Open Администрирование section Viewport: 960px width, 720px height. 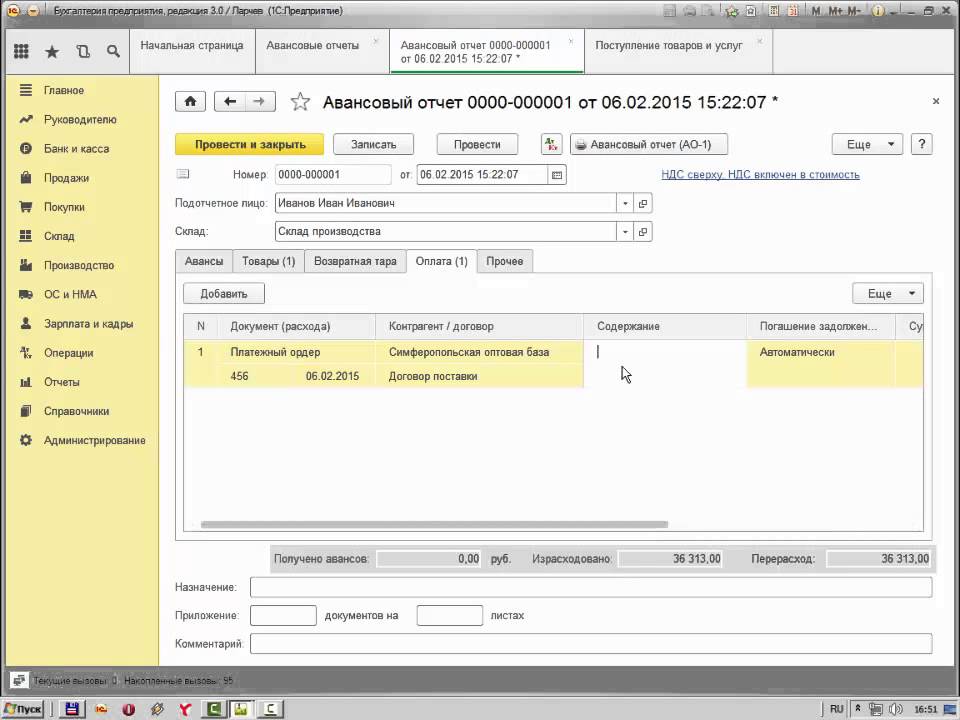[94, 441]
